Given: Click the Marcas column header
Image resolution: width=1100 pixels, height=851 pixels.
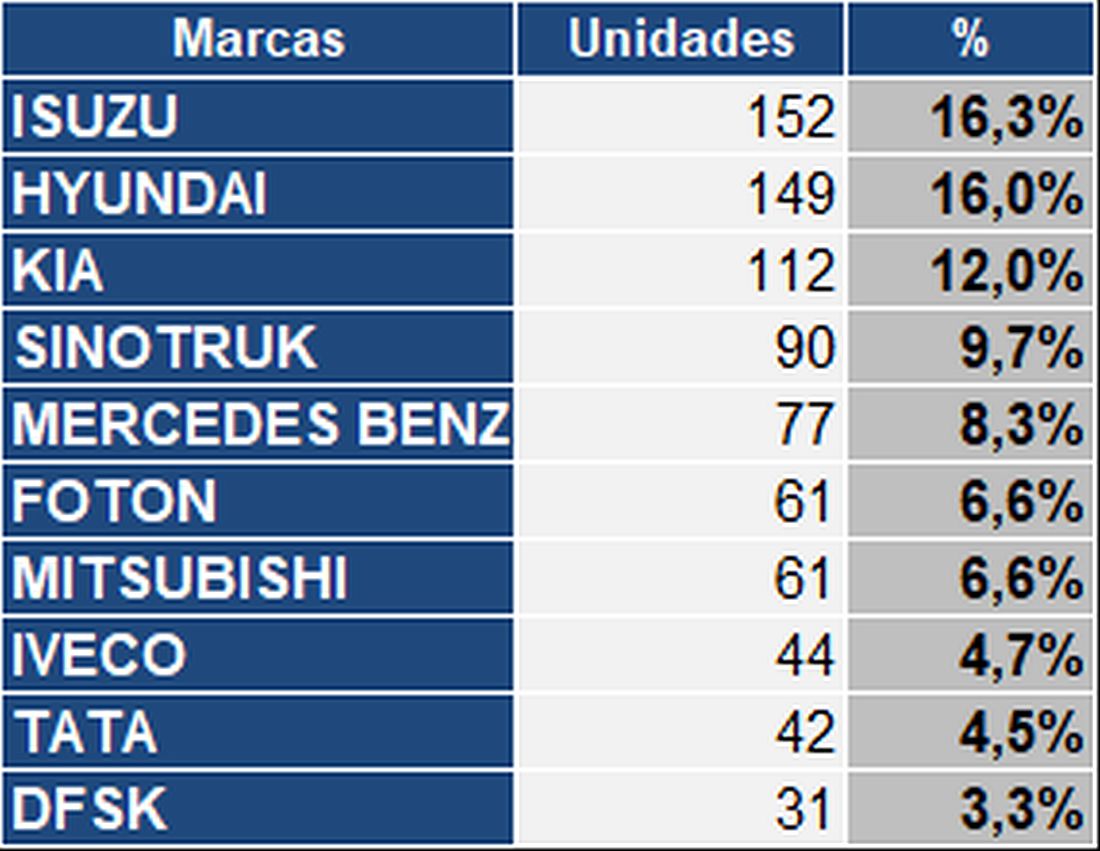Looking at the screenshot, I should point(258,39).
